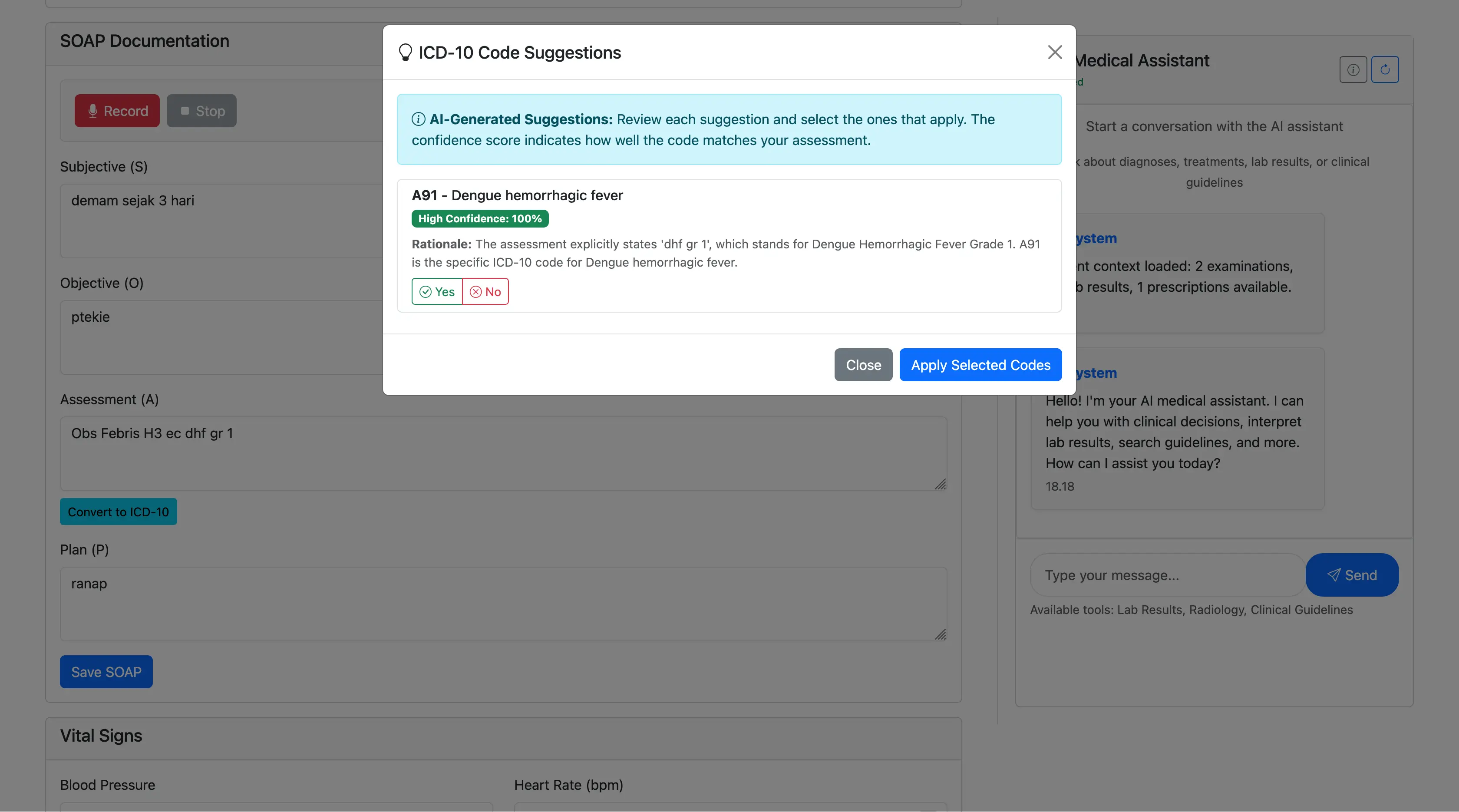This screenshot has width=1459, height=812.
Task: Reject A91 code with No toggle
Action: click(485, 292)
